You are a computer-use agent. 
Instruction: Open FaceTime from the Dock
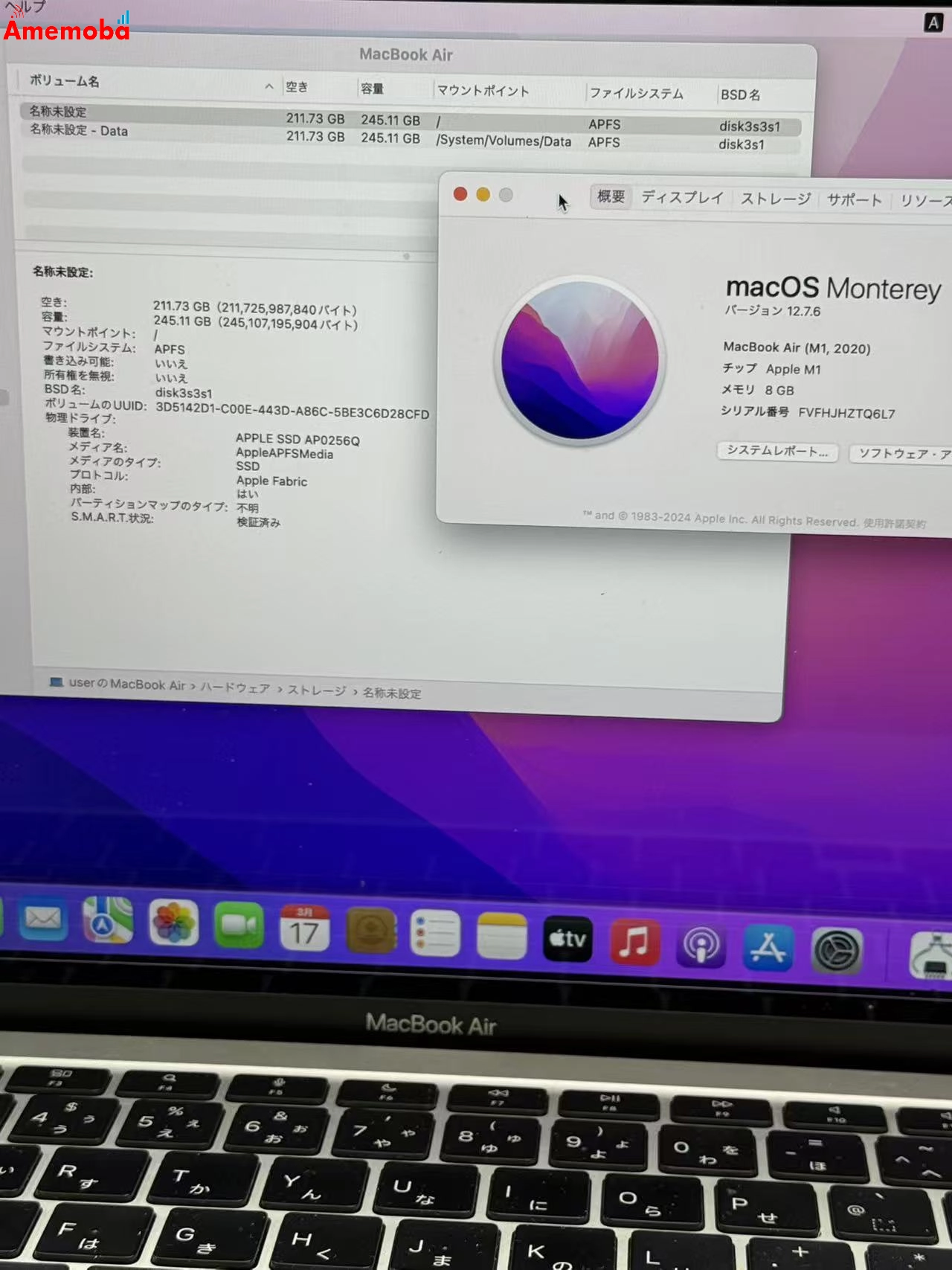pyautogui.click(x=239, y=925)
